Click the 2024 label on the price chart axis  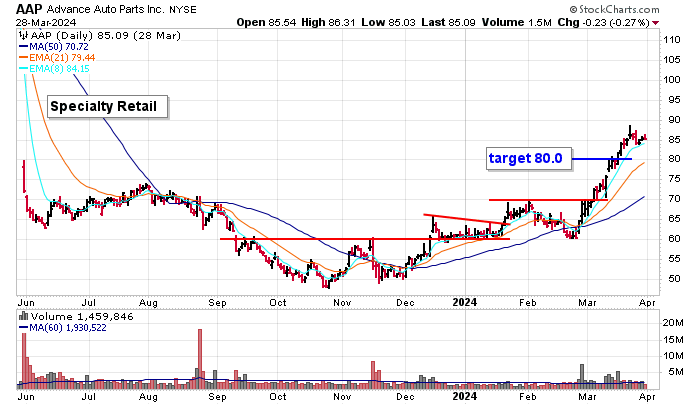click(465, 302)
